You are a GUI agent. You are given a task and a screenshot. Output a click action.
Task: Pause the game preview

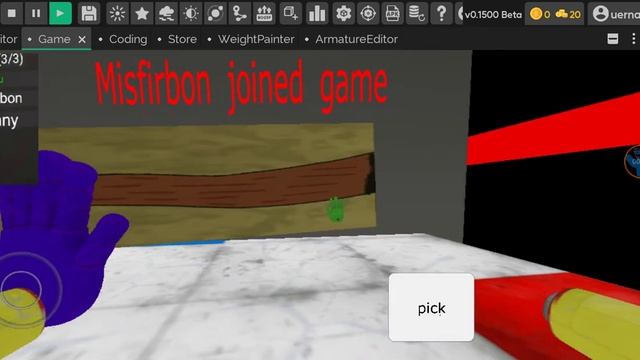coord(36,13)
